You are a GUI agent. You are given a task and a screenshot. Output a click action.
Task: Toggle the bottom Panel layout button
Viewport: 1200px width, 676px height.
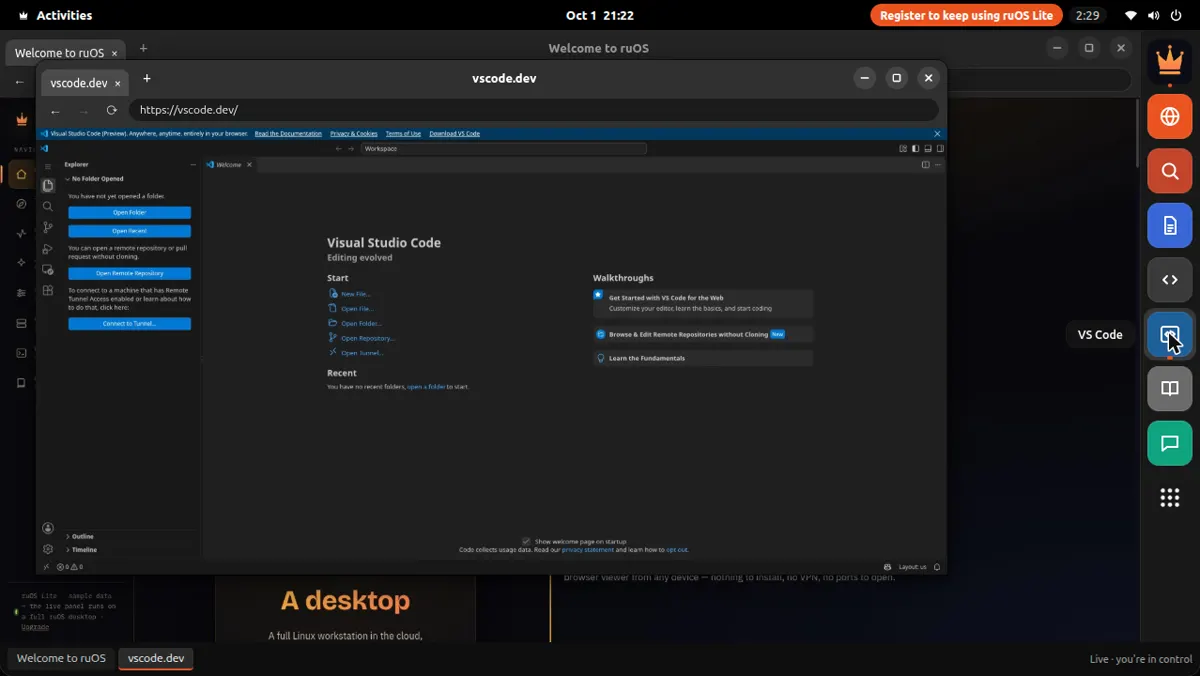pos(927,149)
